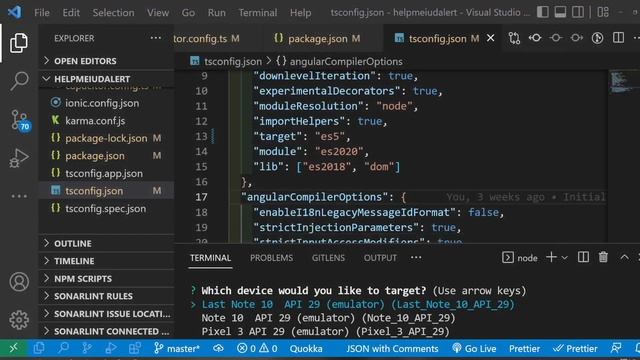The image size is (640, 360).
Task: Expand the SonarLint Rules section
Action: click(x=106, y=296)
